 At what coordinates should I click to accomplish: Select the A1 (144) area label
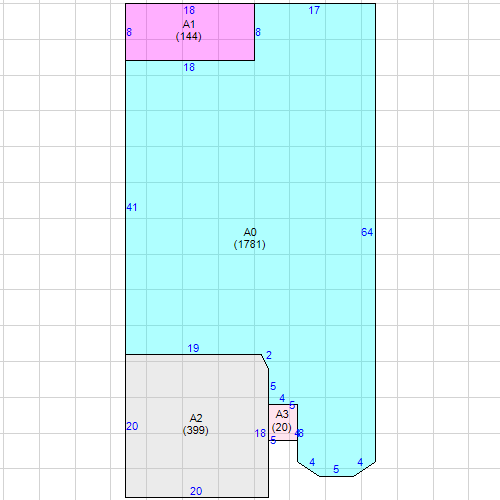pos(189,30)
